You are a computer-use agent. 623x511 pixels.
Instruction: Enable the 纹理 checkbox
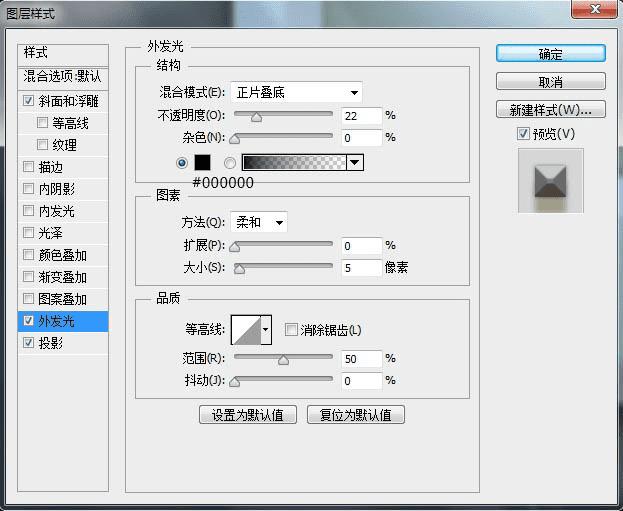coord(42,144)
